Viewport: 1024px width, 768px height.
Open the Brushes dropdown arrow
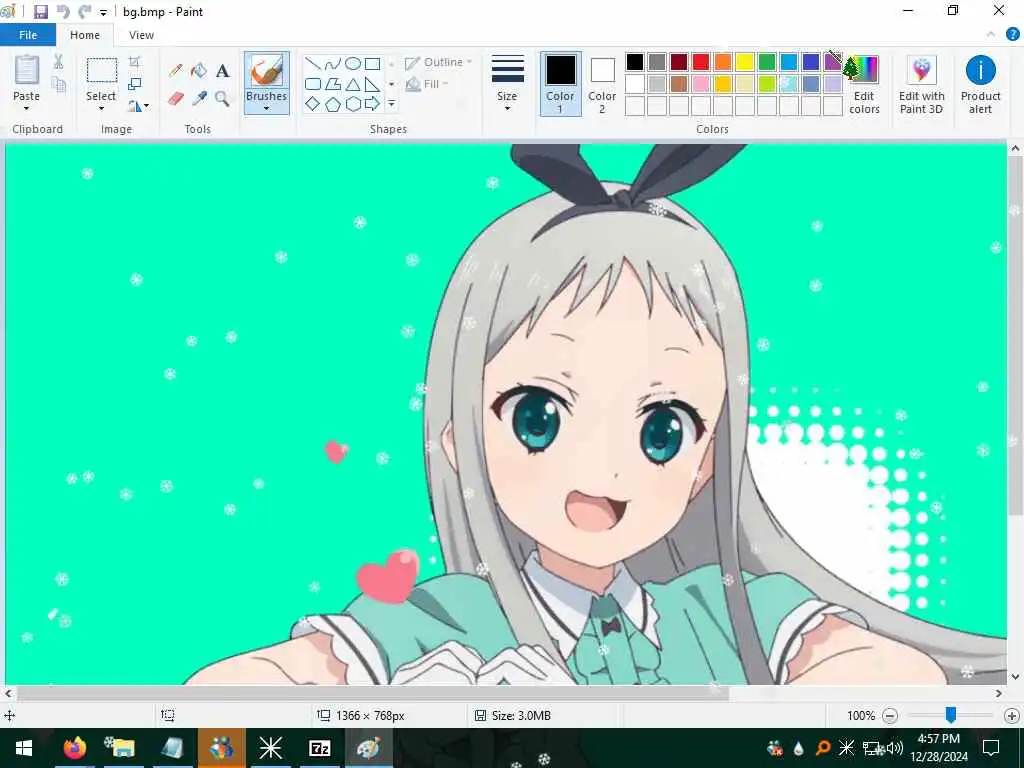click(x=266, y=108)
